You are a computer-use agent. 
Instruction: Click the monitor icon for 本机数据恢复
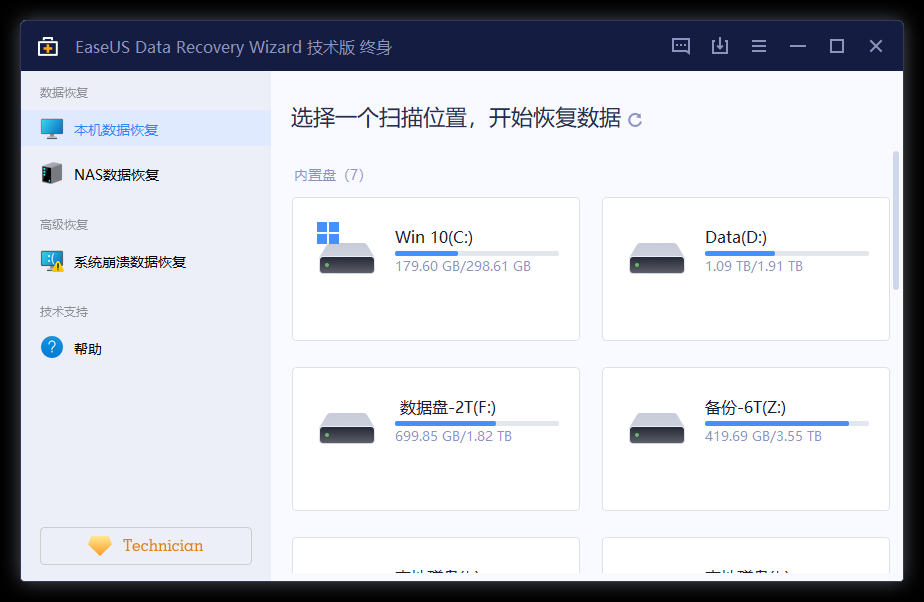point(52,129)
